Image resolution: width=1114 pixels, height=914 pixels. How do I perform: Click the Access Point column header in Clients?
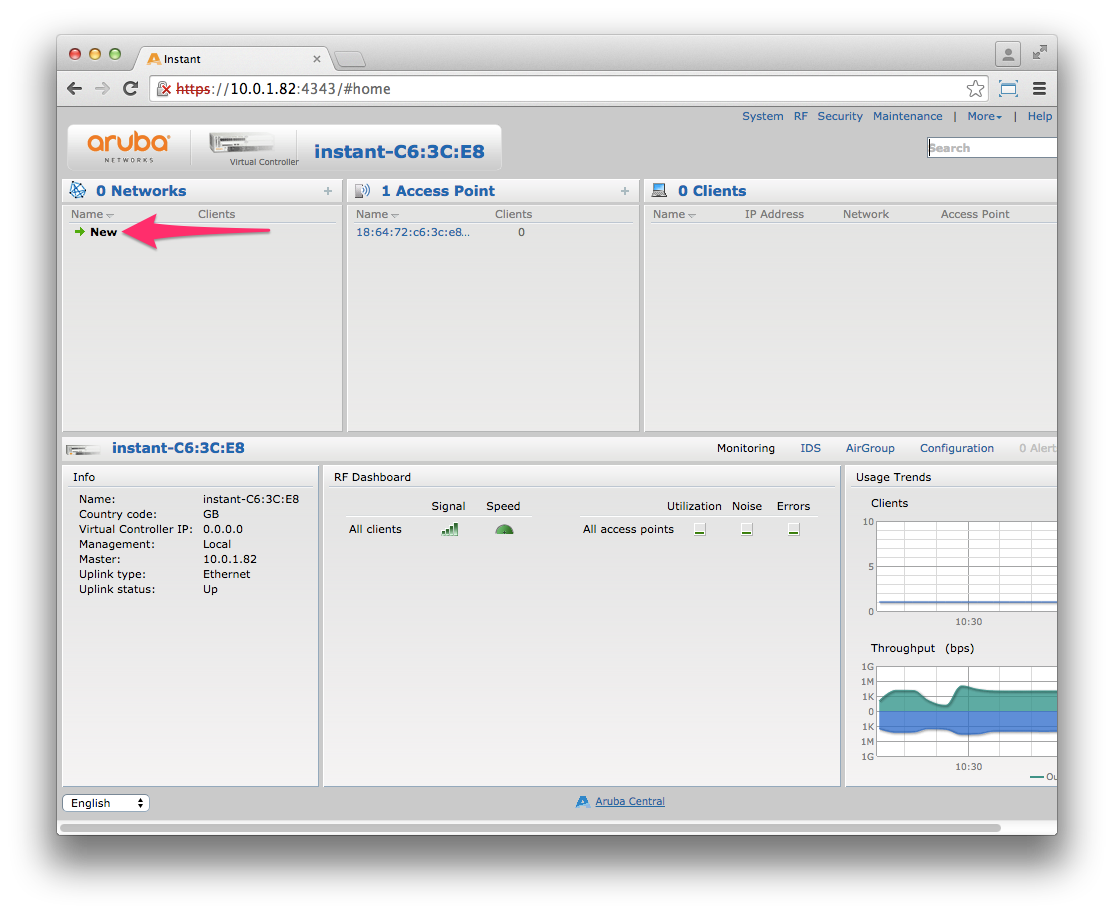pos(975,214)
